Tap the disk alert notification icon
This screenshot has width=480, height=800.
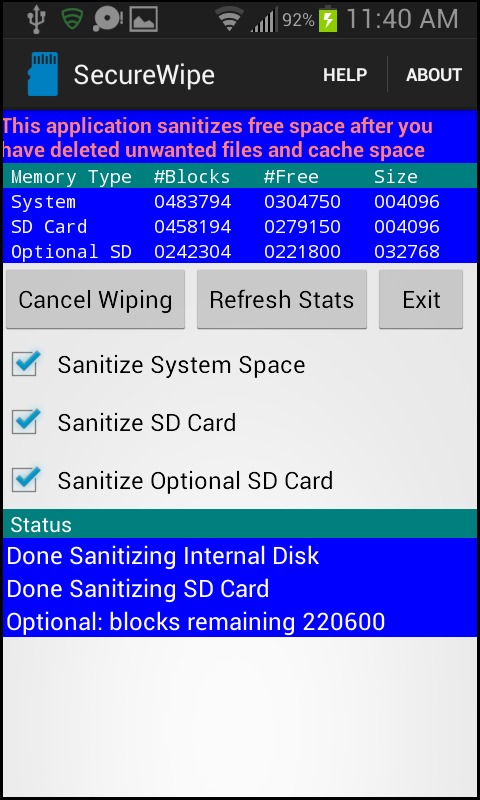(x=108, y=19)
